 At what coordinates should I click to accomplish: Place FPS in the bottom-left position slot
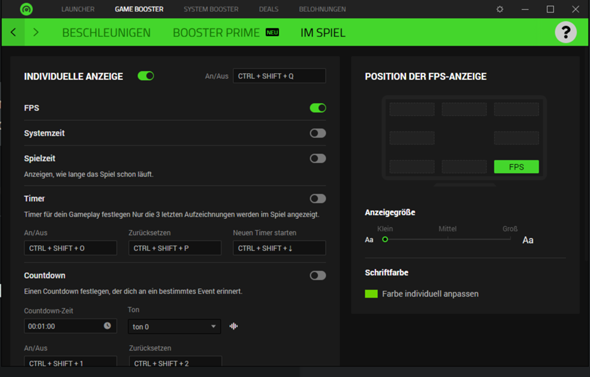tap(412, 167)
